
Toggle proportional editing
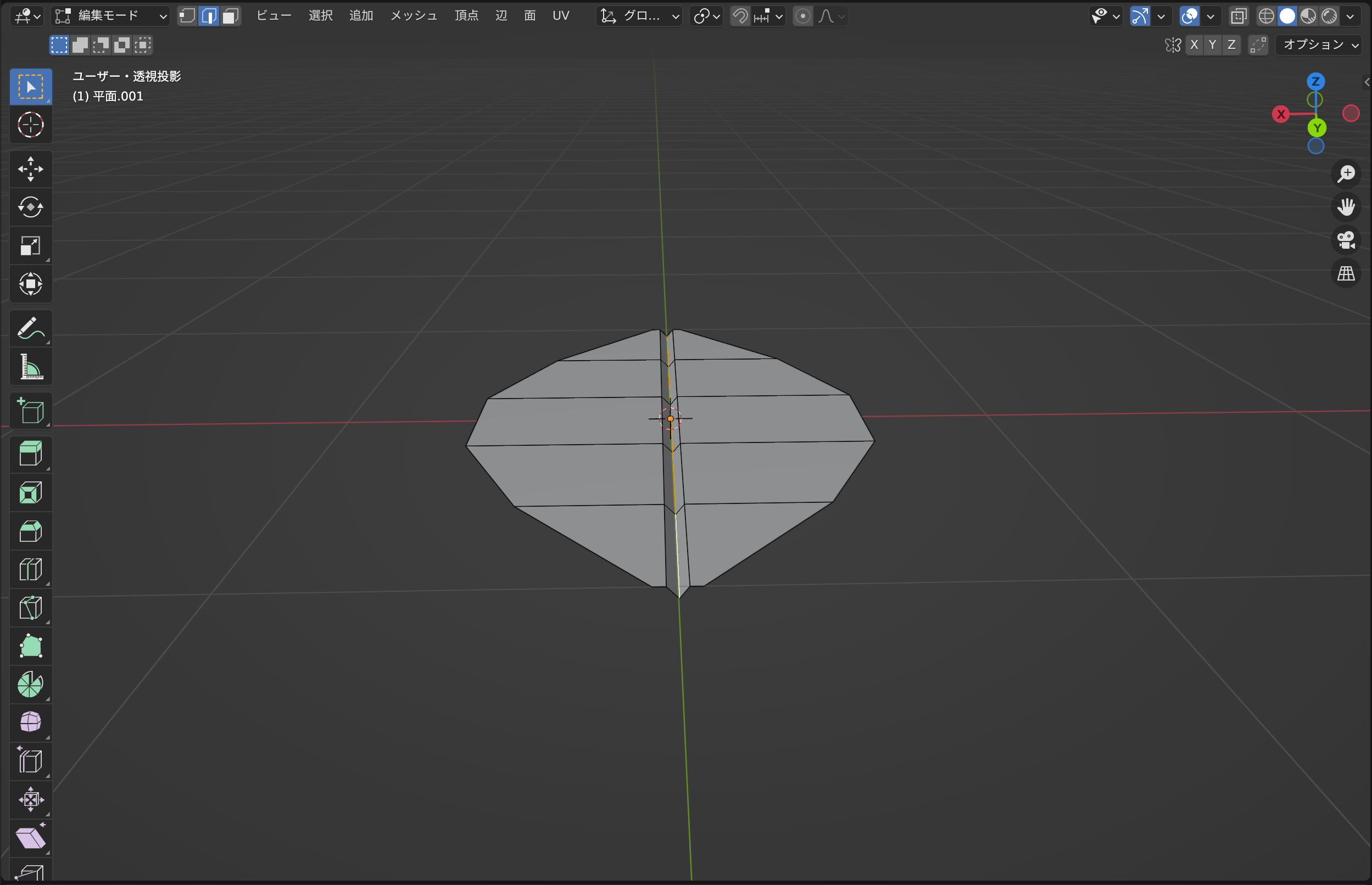(803, 16)
